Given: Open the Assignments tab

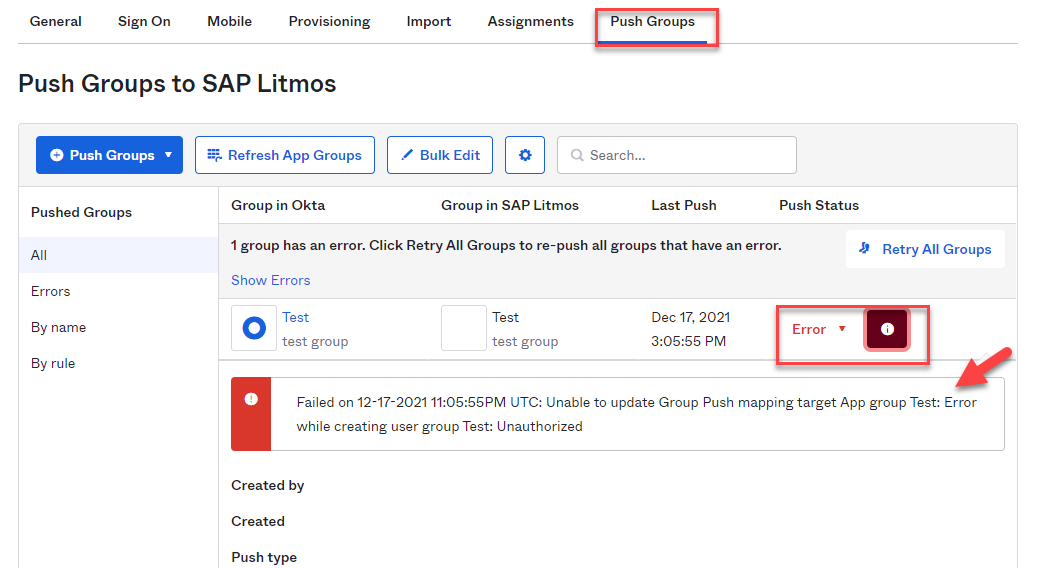Looking at the screenshot, I should click(530, 21).
